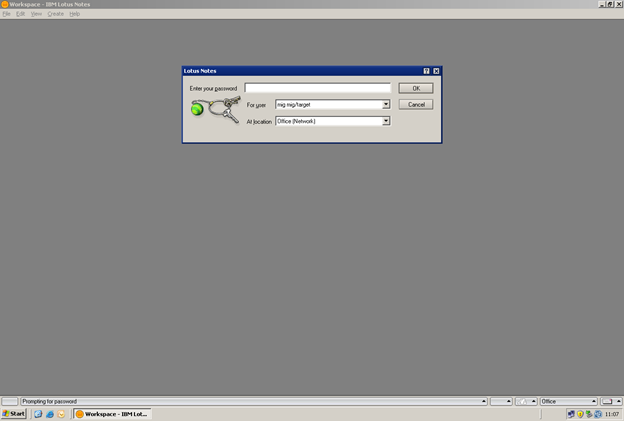Open the Office location status bar popup
This screenshot has height=421, width=624.
[568, 402]
